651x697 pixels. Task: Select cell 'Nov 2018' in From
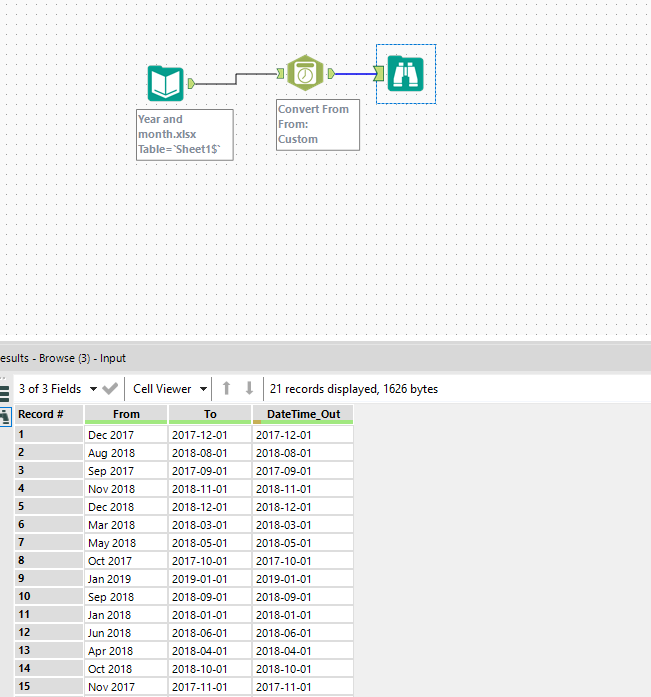[126, 489]
